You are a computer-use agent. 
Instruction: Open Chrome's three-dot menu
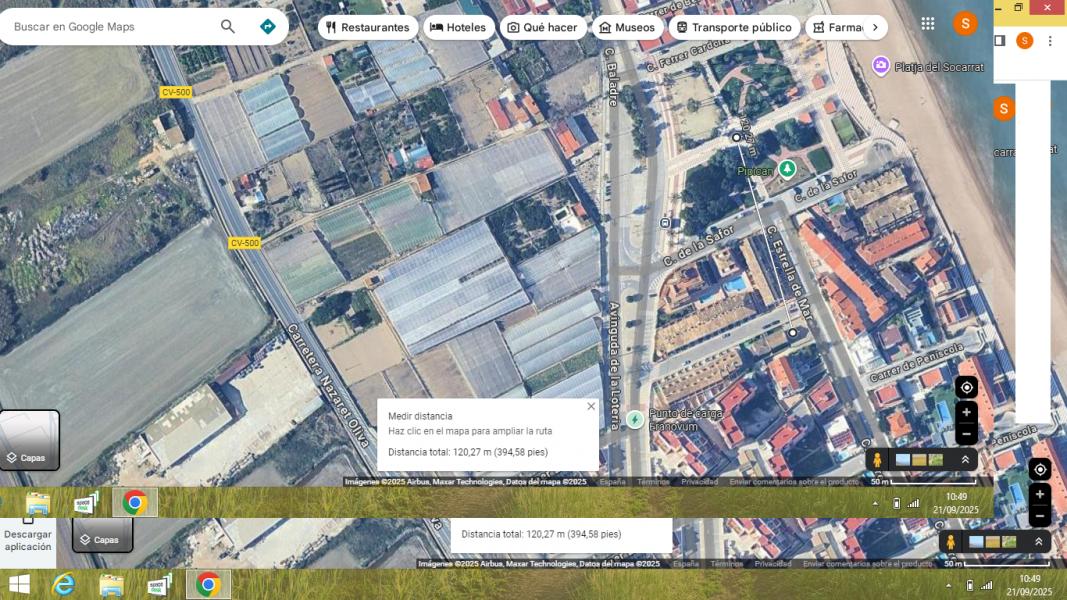(x=1050, y=41)
